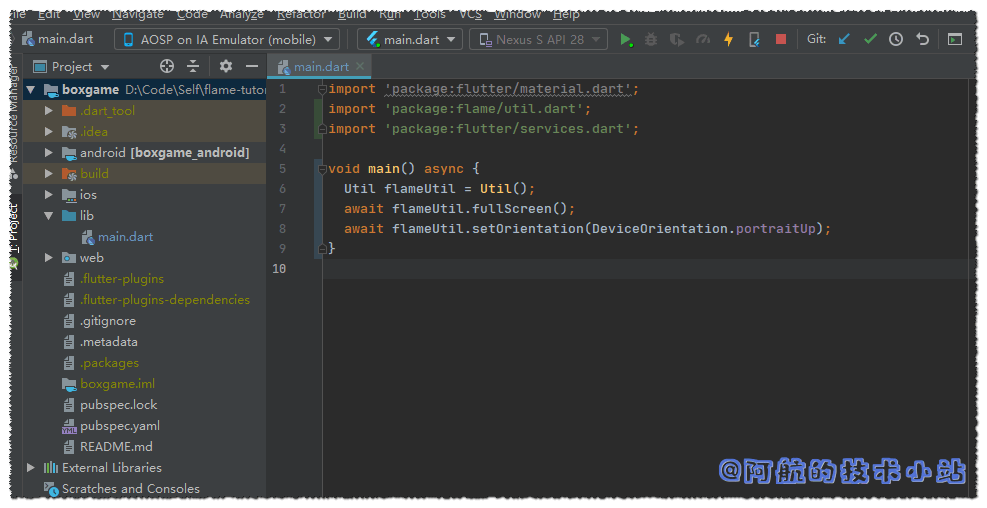Run the app with the green play icon

point(626,40)
